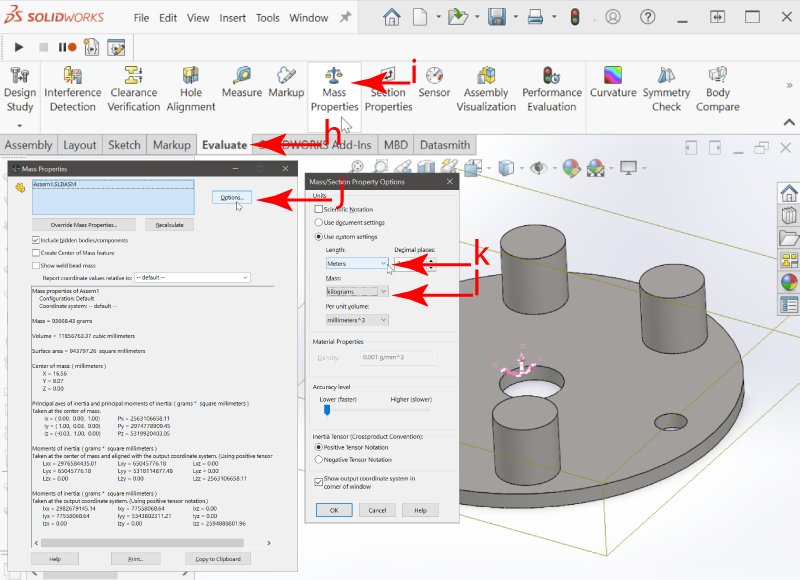The image size is (800, 580).
Task: Open the Help question mark icon
Action: 647,17
